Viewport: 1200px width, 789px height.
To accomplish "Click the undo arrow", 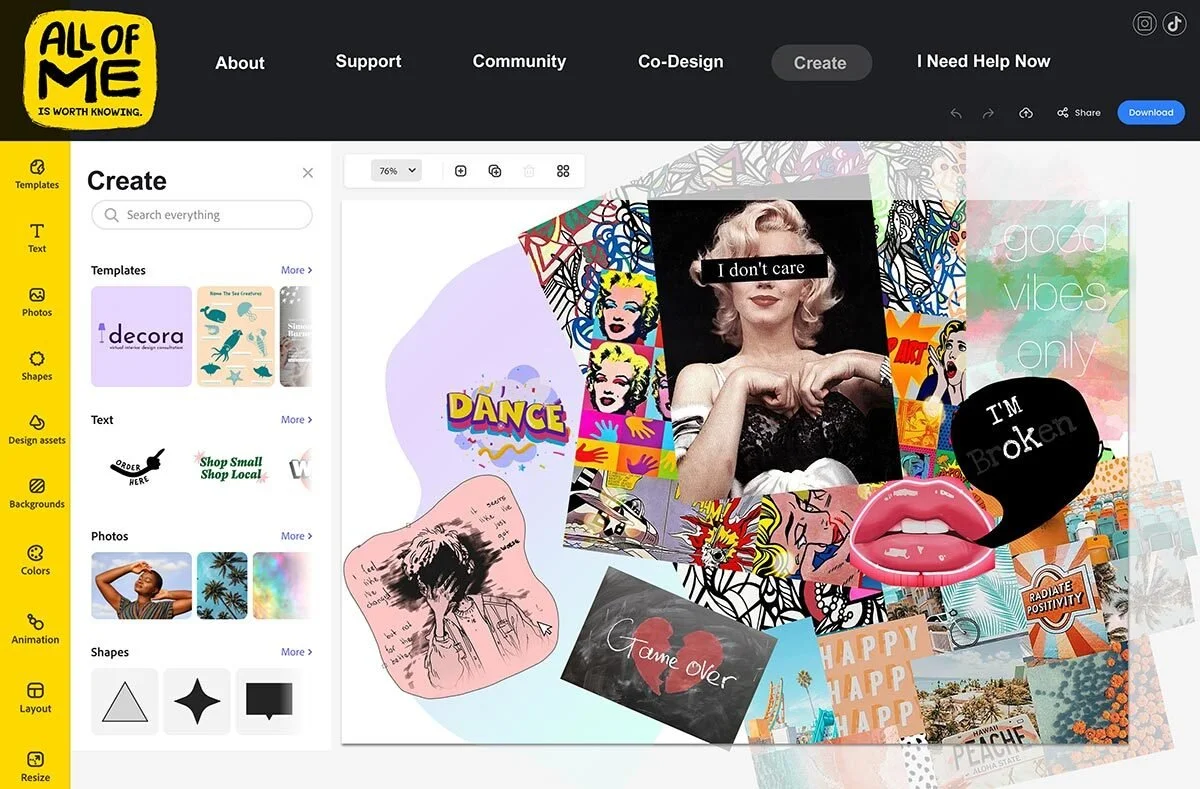I will click(x=956, y=113).
